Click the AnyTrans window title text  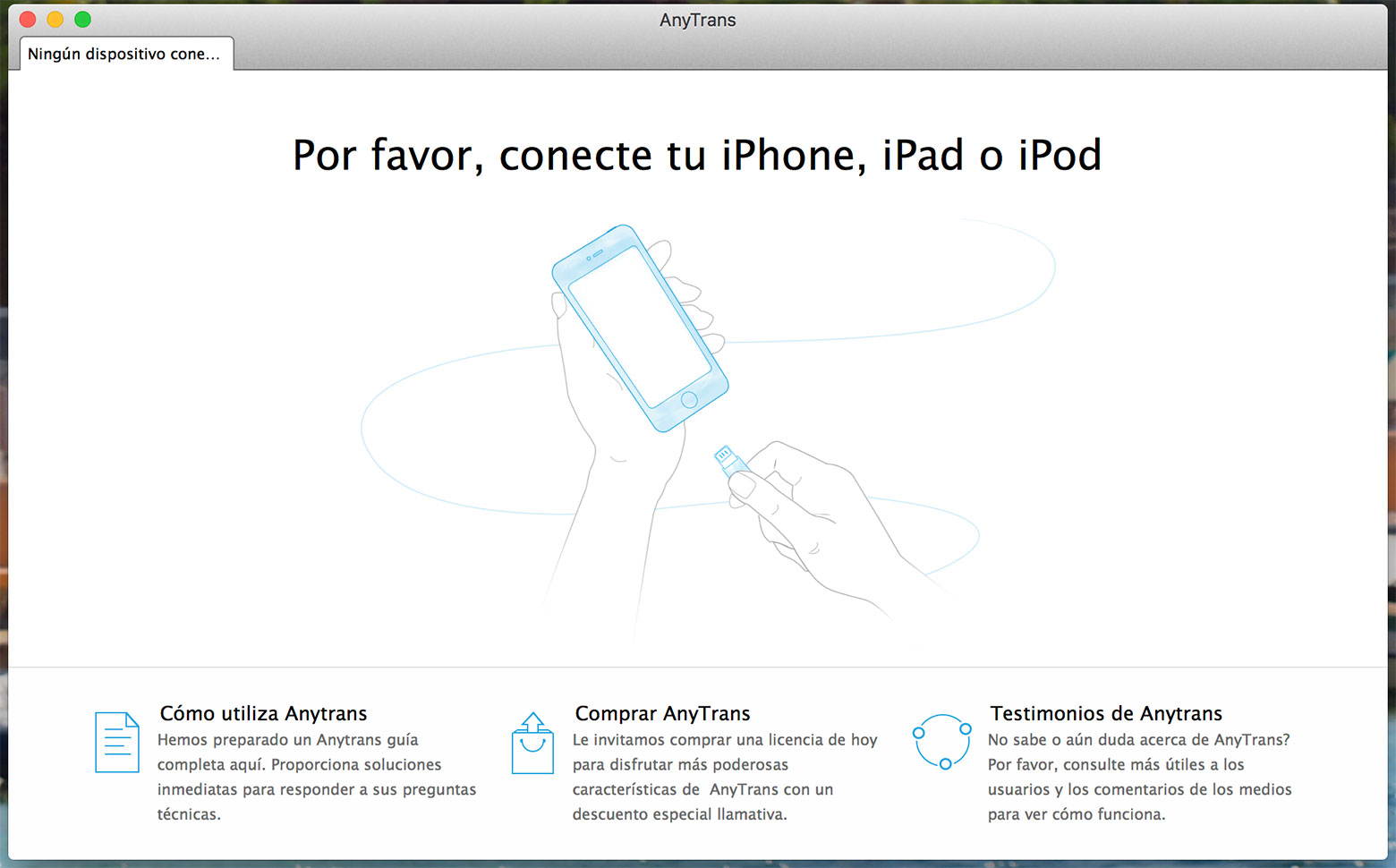tap(698, 20)
